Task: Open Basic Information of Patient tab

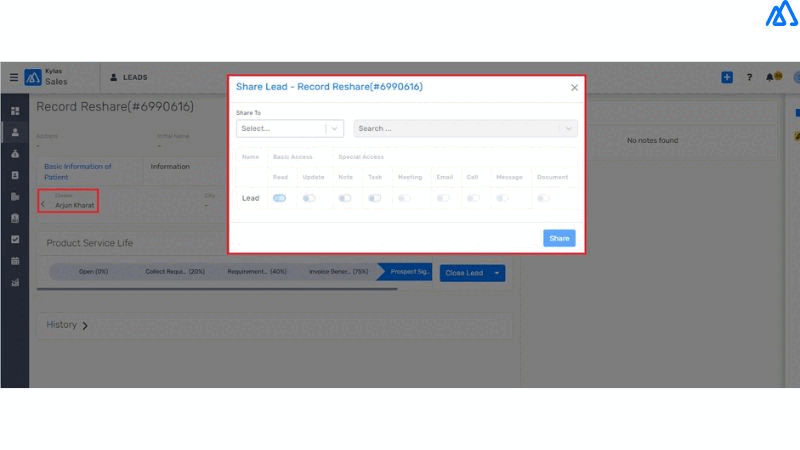Action: pyautogui.click(x=78, y=171)
